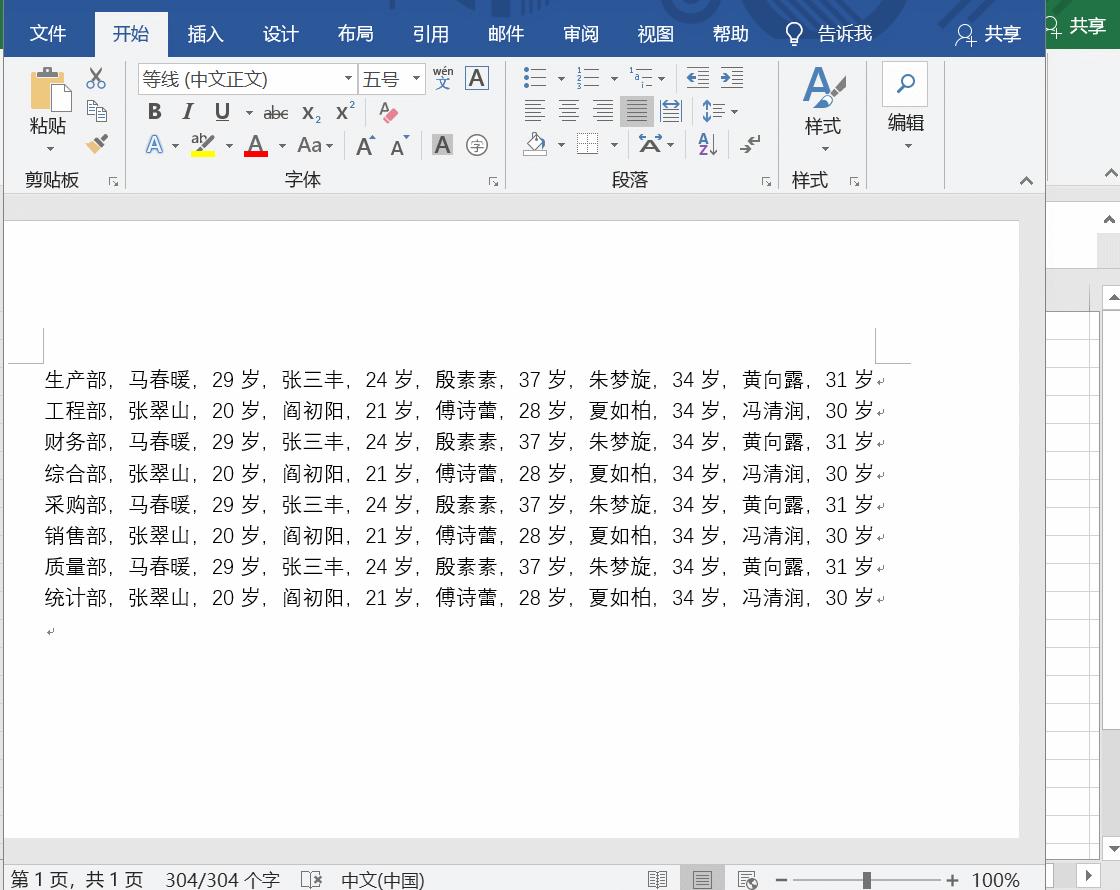Image resolution: width=1120 pixels, height=890 pixels.
Task: Click the Copy icon in clipboard group
Action: click(95, 112)
